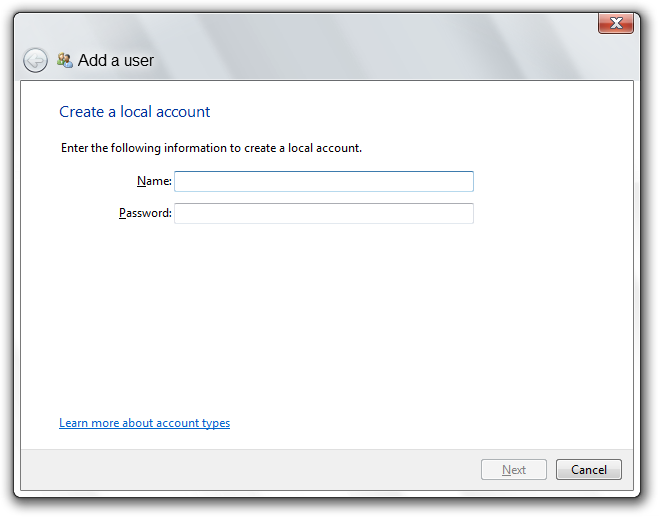Click the Add a user title text

click(x=116, y=61)
